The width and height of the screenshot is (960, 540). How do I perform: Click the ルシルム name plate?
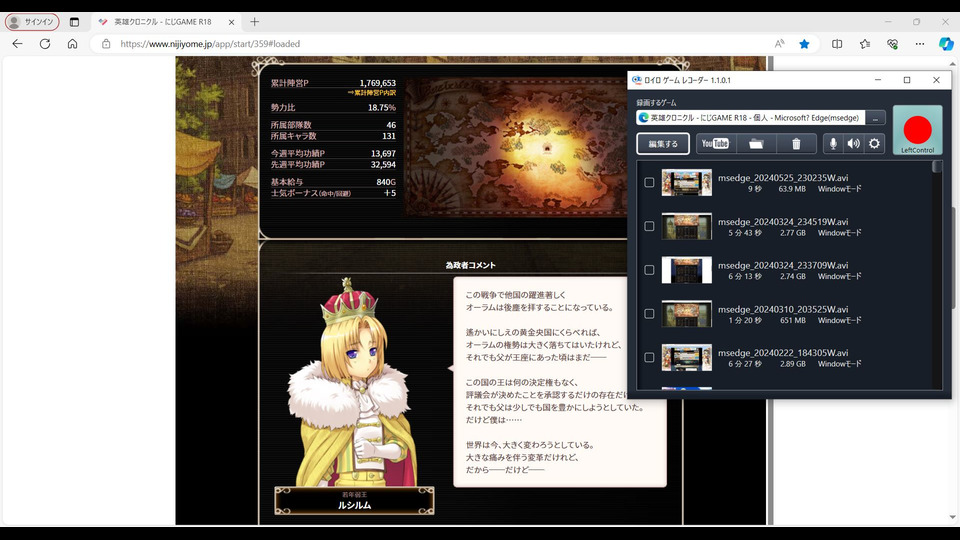354,501
